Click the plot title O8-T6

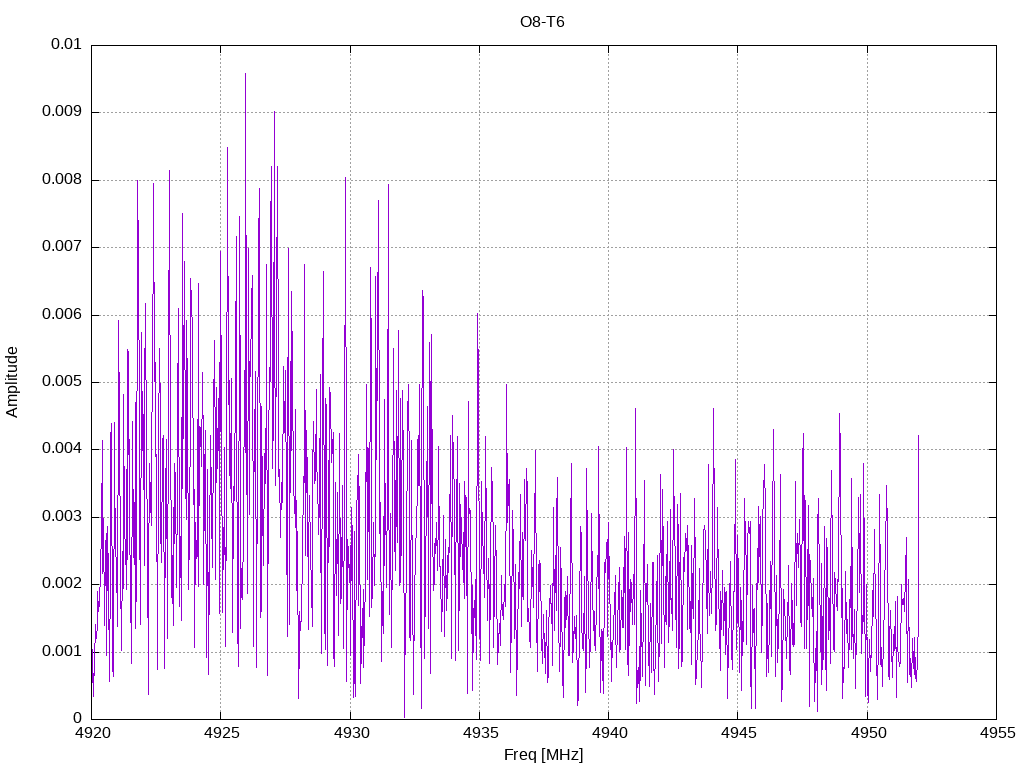[542, 22]
